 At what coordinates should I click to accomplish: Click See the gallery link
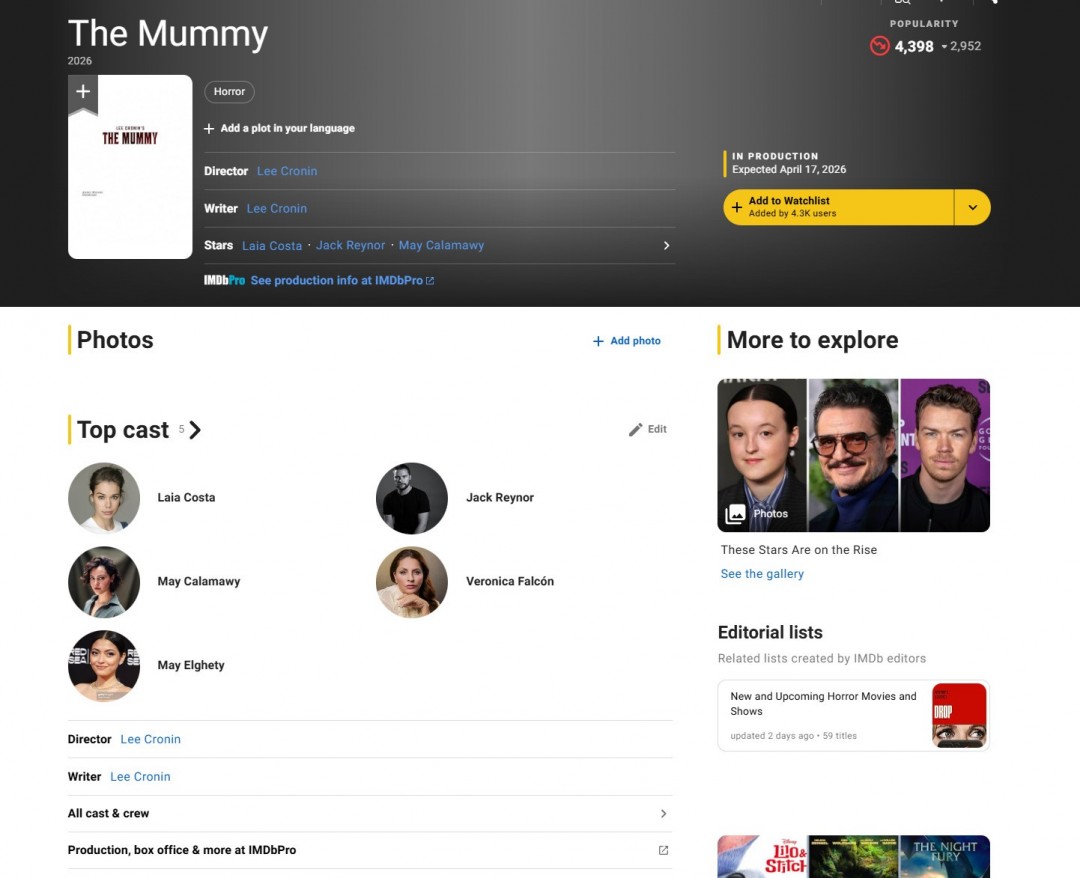pos(762,574)
